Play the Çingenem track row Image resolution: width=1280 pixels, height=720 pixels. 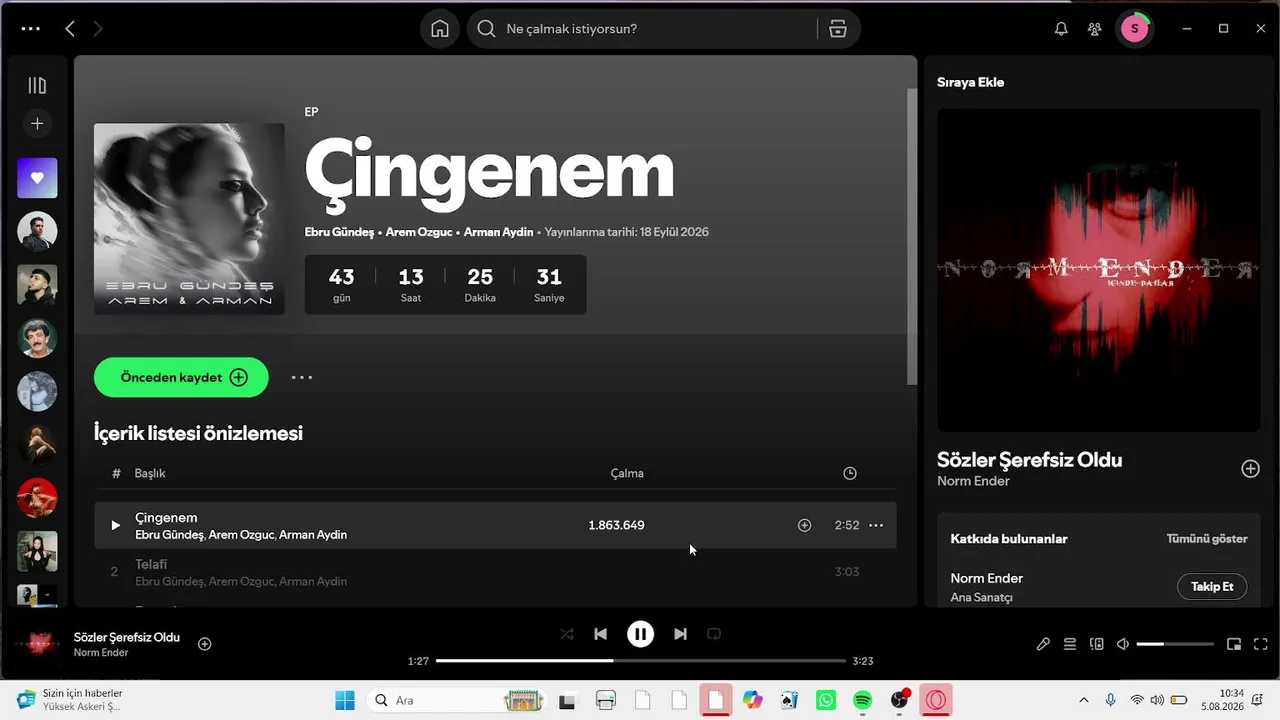[x=115, y=525]
